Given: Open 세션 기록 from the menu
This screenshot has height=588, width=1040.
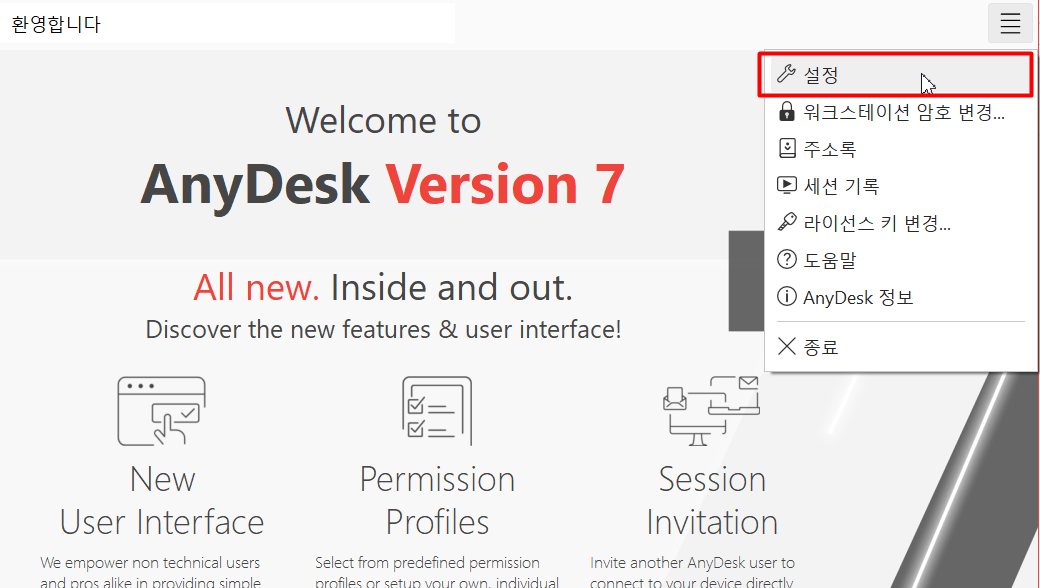Looking at the screenshot, I should pyautogui.click(x=900, y=186).
